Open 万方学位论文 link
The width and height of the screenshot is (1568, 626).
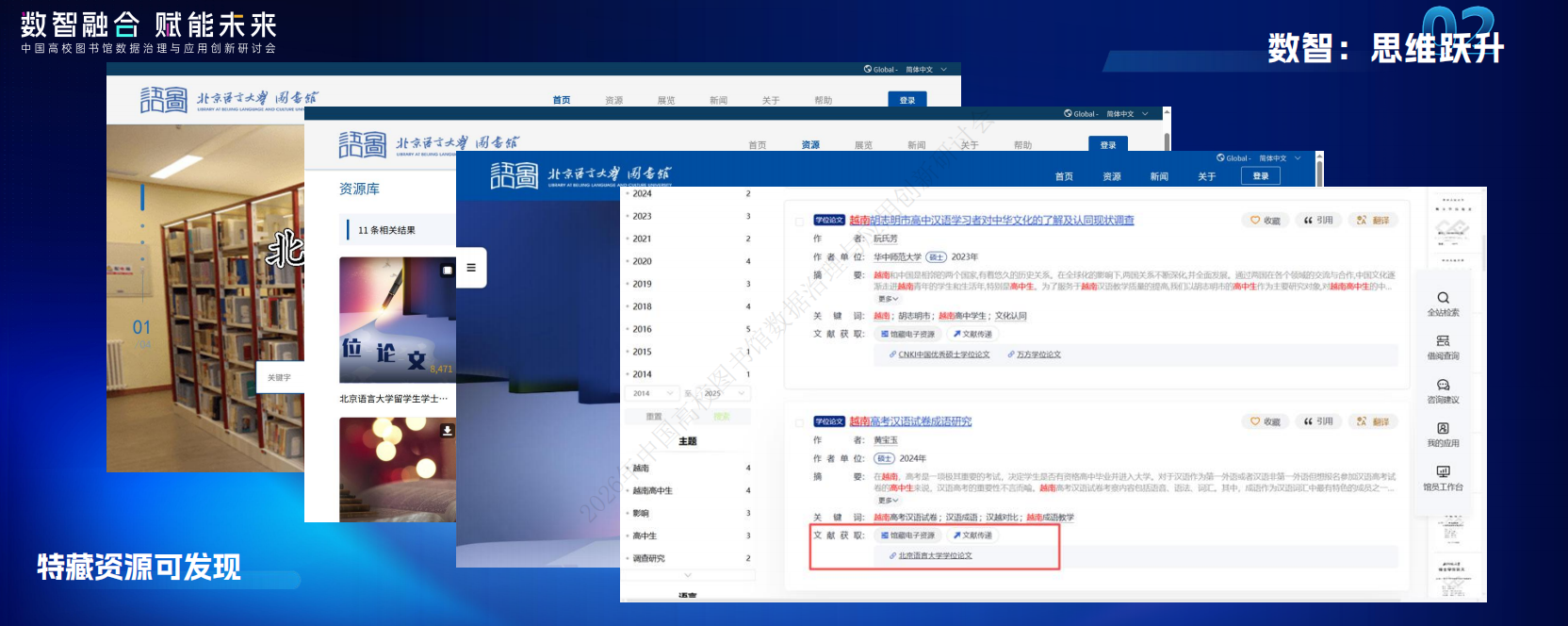click(1038, 354)
